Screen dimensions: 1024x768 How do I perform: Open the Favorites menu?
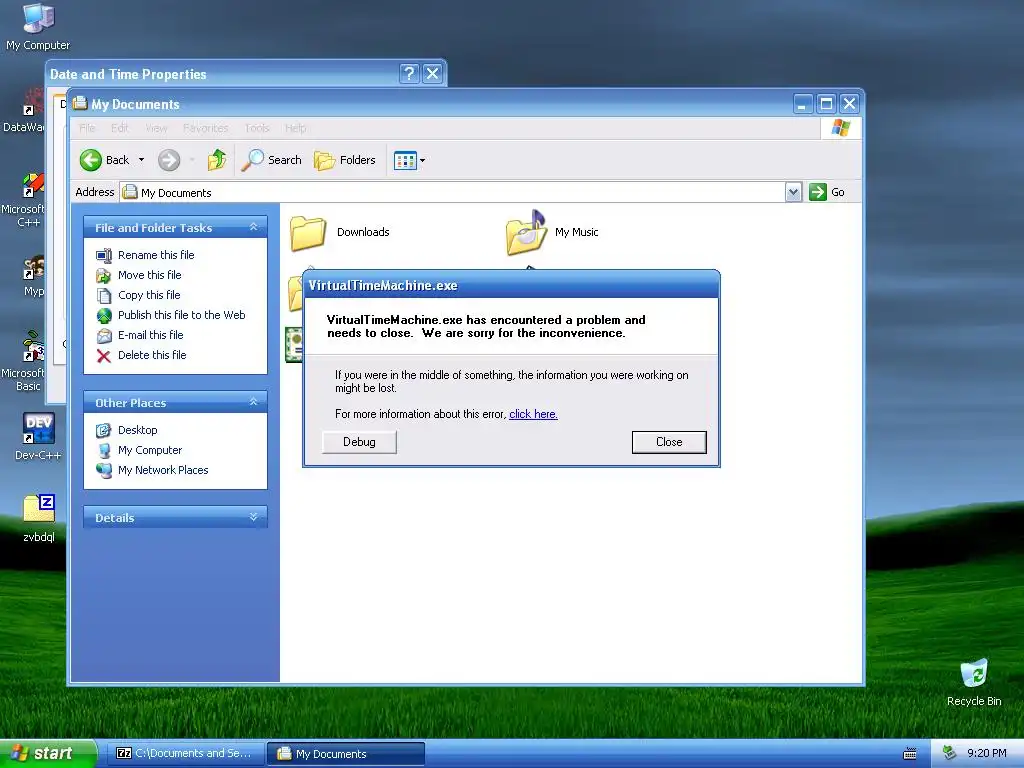coord(206,128)
